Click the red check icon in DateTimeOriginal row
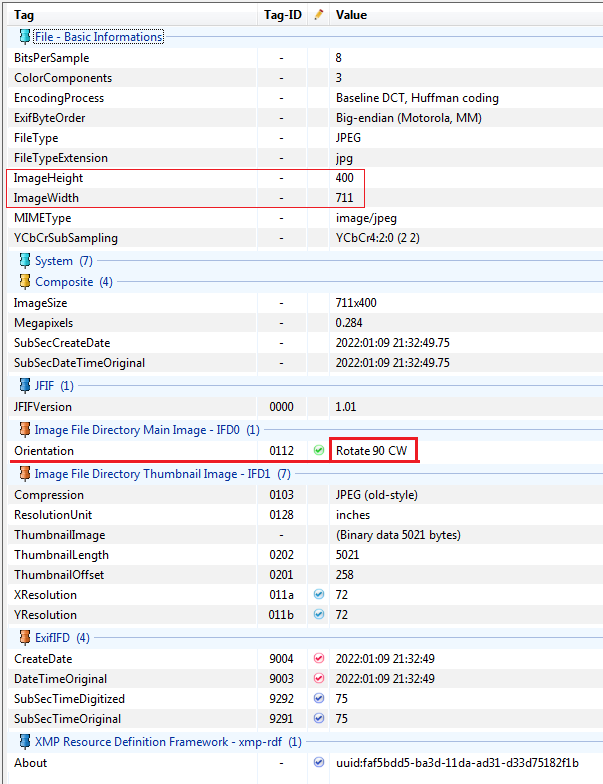 (319, 678)
